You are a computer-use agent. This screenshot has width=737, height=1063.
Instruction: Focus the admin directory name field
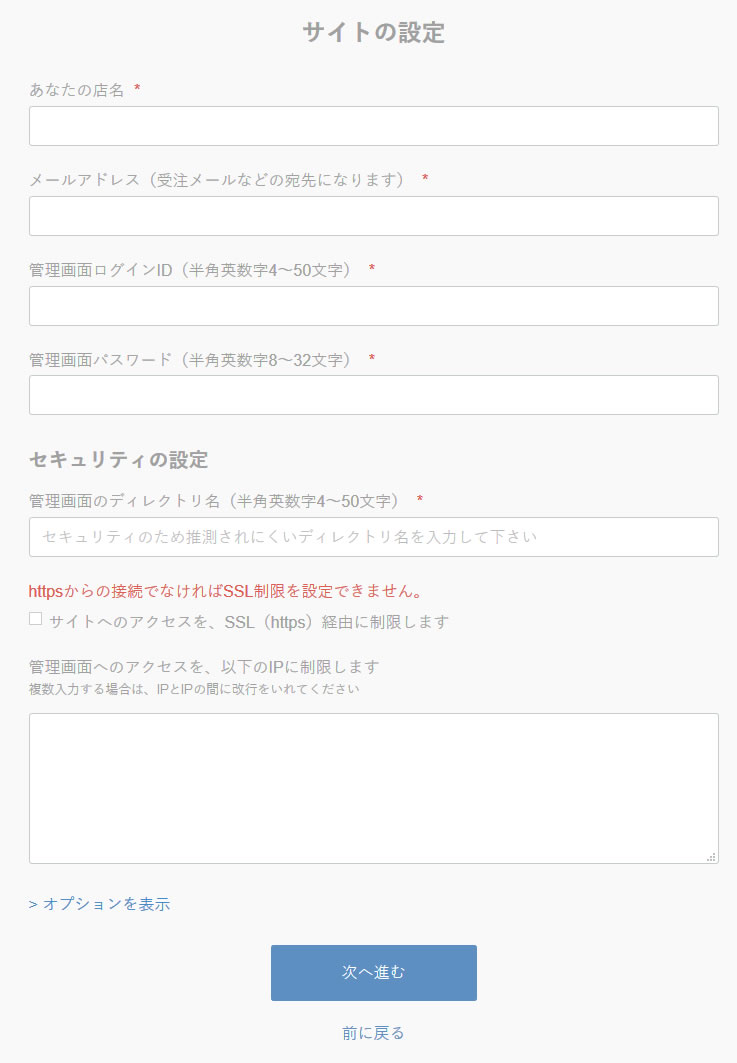(x=373, y=537)
